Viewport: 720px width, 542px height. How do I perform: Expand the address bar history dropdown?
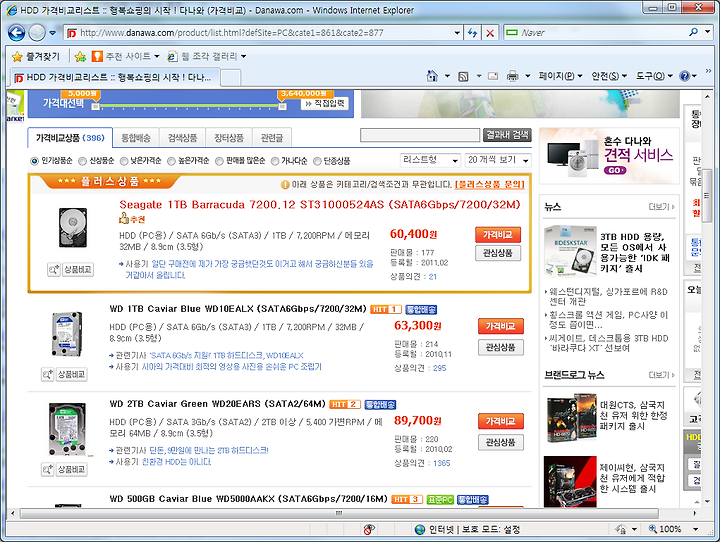pos(456,33)
